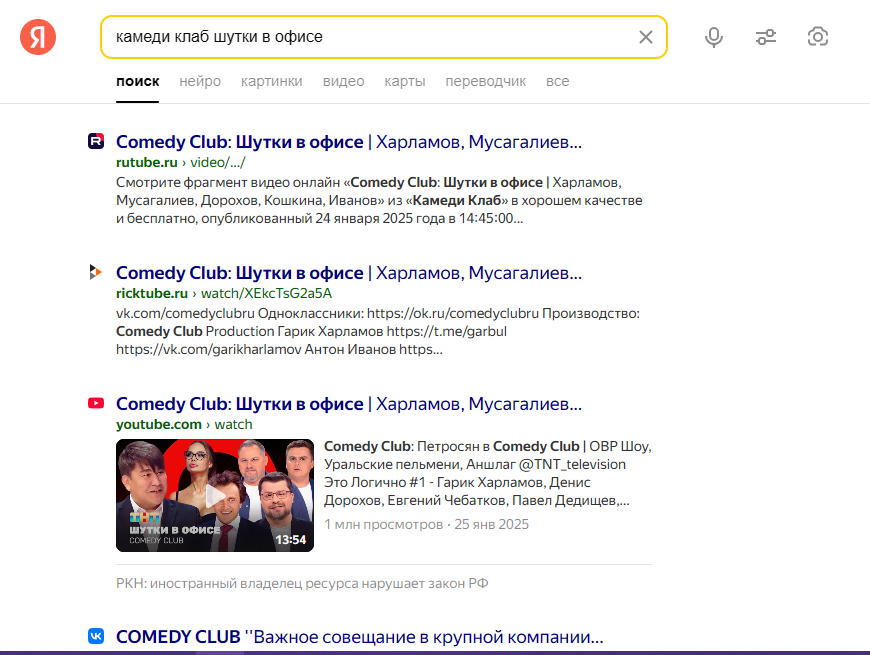Viewport: 870px width, 655px height.
Task: Play the Шутки в офисе video thumbnail
Action: pyautogui.click(x=215, y=495)
